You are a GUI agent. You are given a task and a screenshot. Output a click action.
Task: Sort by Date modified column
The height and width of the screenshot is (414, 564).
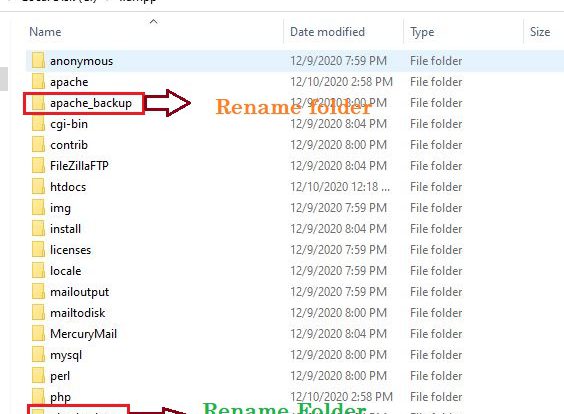click(327, 32)
